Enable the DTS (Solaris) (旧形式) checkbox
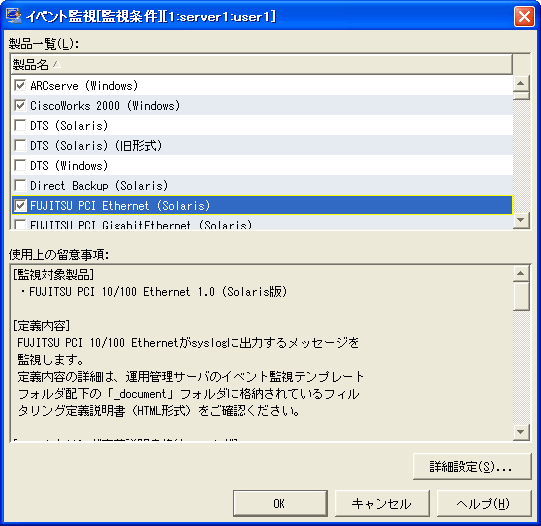This screenshot has height=526, width=541. coord(20,145)
